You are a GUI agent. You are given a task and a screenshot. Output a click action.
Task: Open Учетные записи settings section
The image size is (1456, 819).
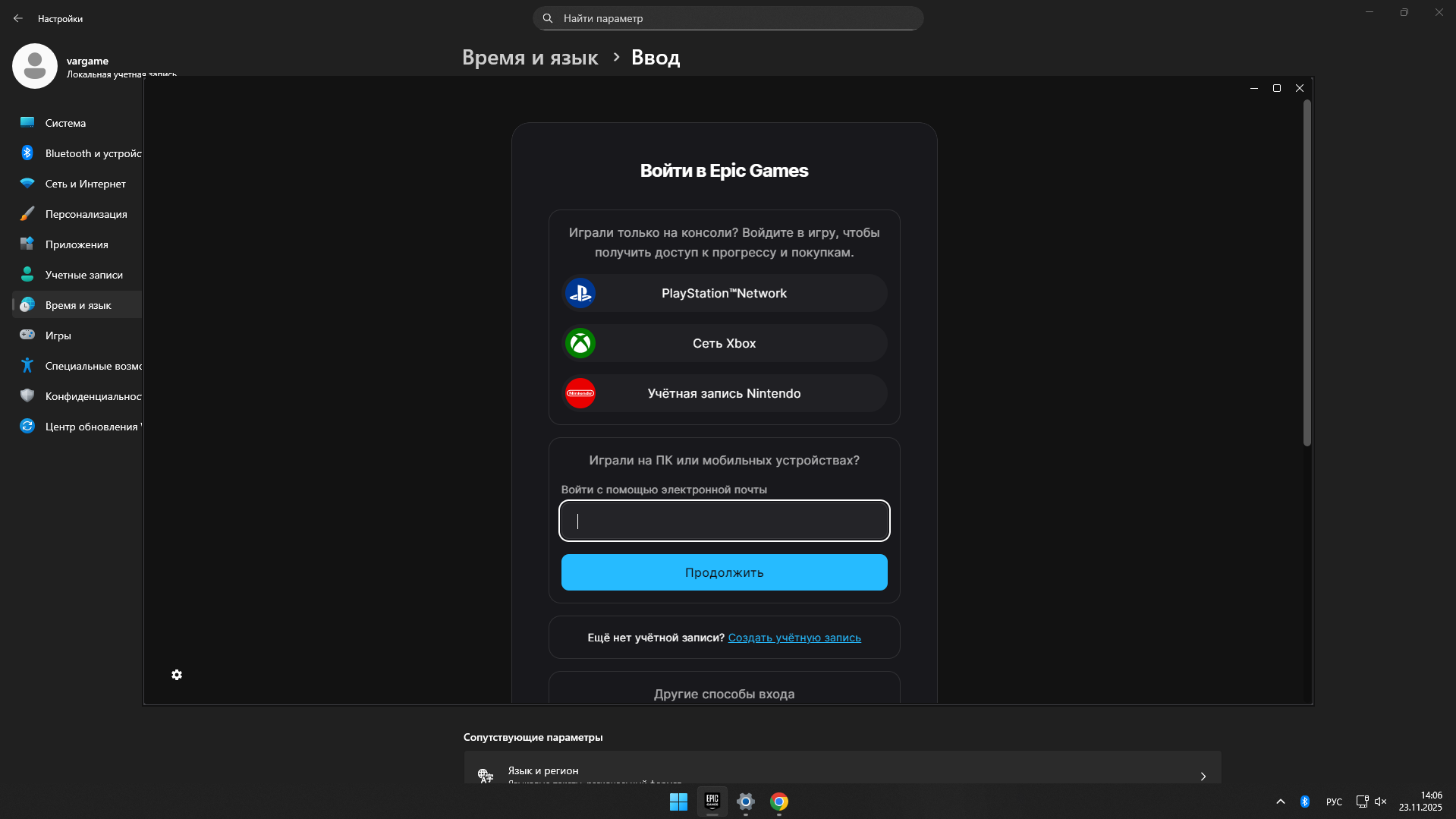coord(77,275)
